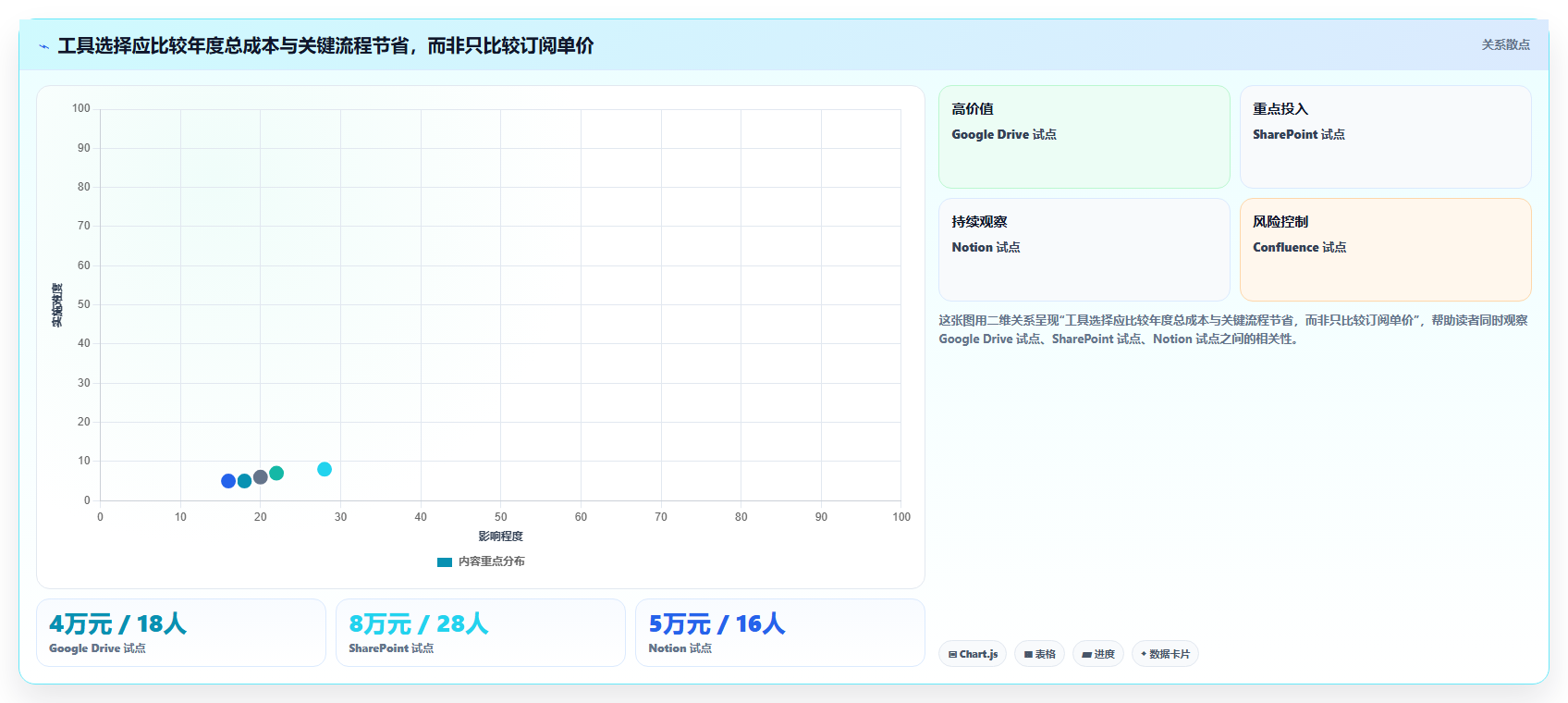The width and height of the screenshot is (1568, 703).
Task: Select the gray scatter point
Action: click(261, 477)
